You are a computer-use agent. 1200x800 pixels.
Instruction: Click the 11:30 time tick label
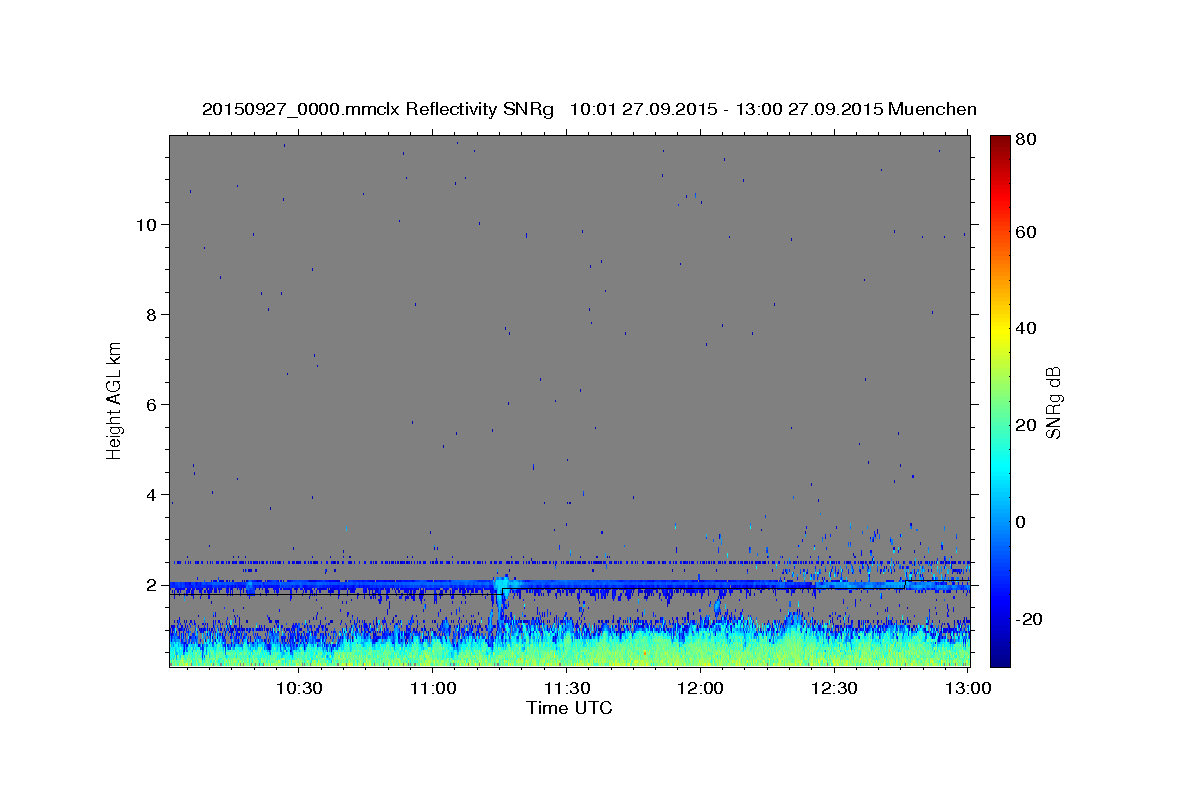point(567,688)
